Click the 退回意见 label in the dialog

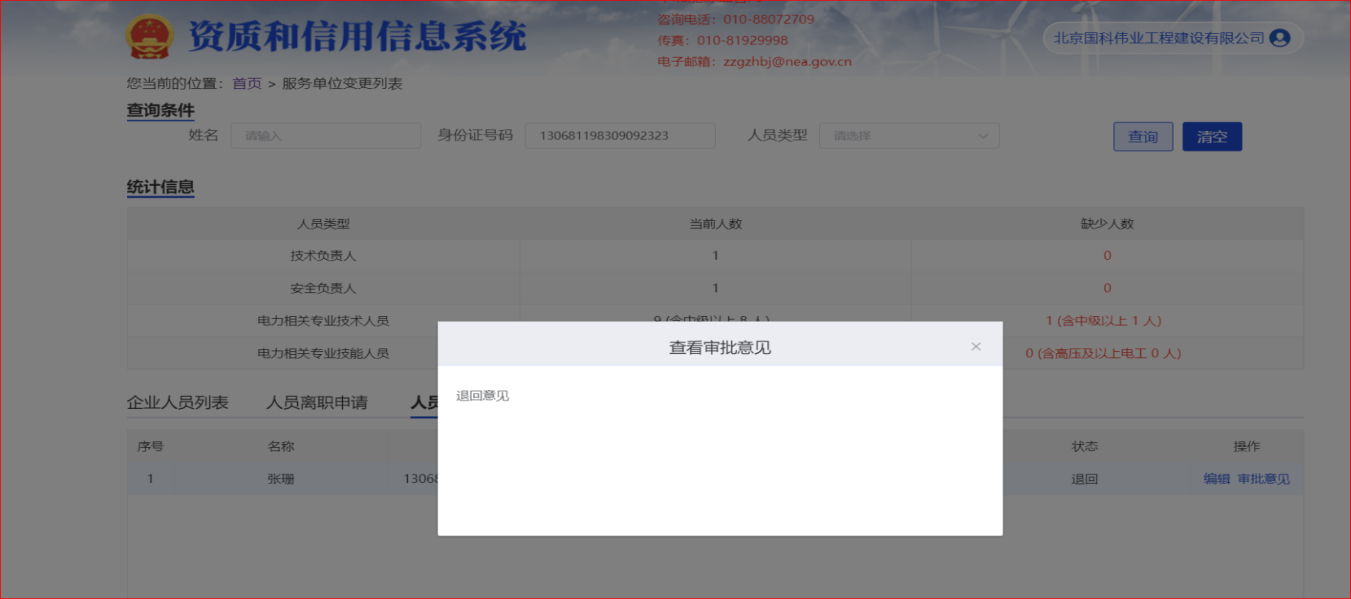(x=482, y=396)
